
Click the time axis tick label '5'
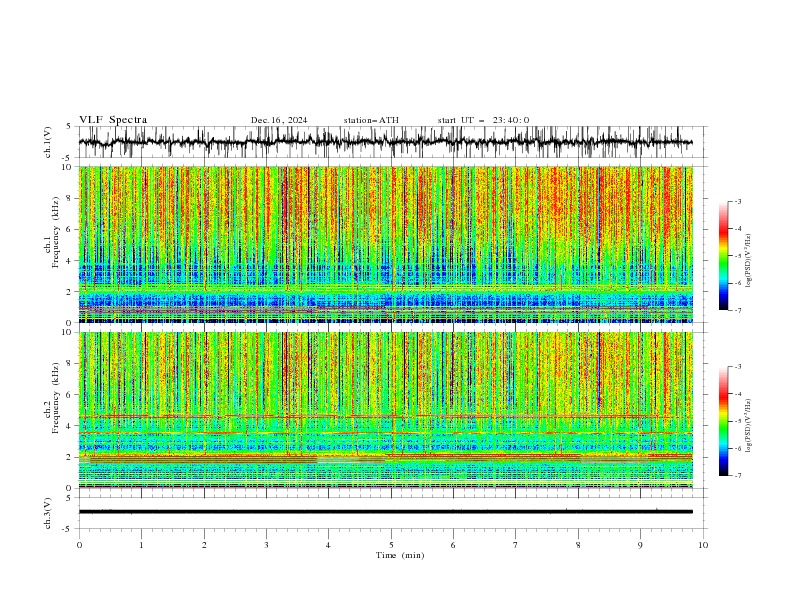[x=391, y=545]
